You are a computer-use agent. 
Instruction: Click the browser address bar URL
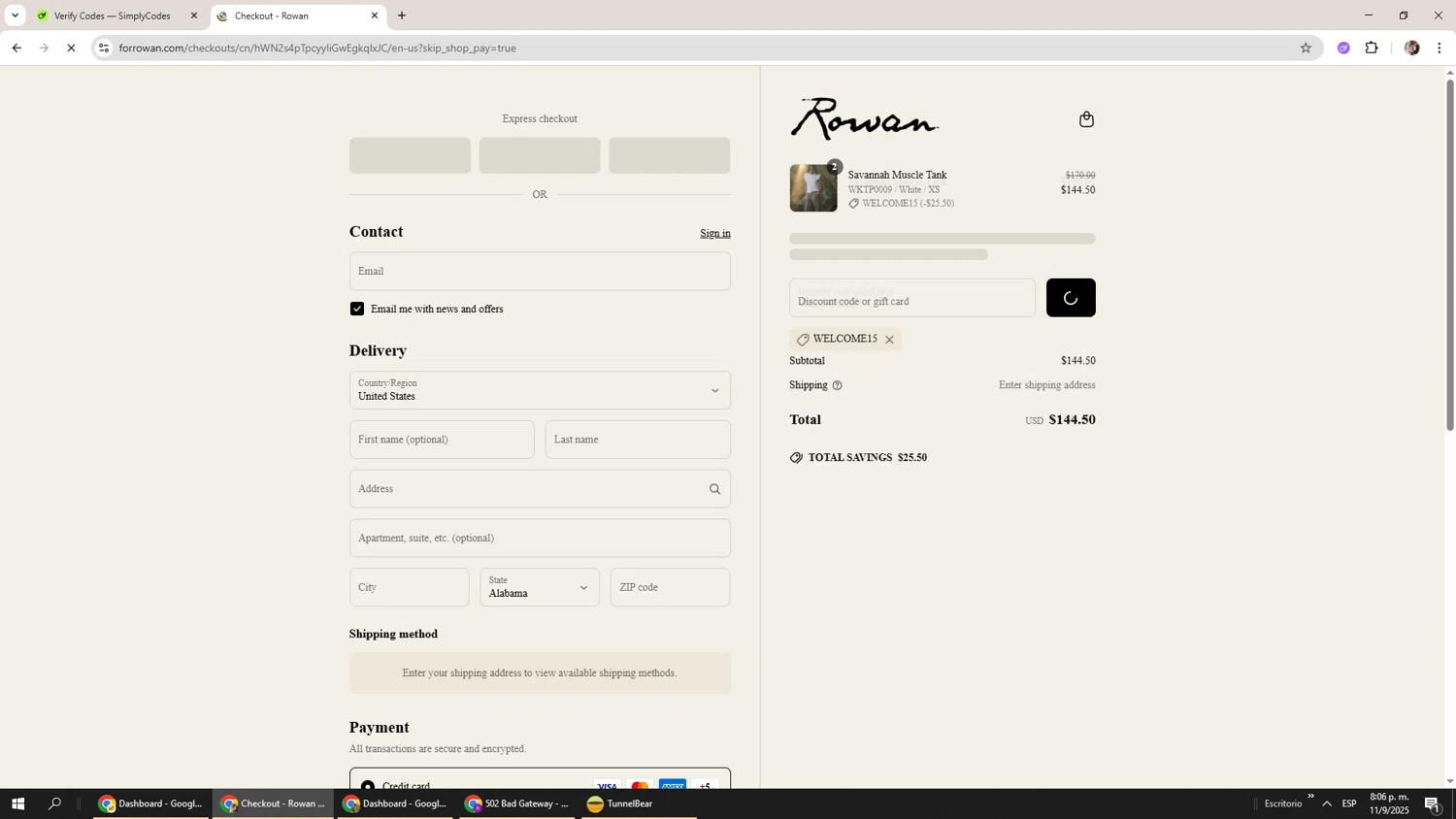[317, 48]
